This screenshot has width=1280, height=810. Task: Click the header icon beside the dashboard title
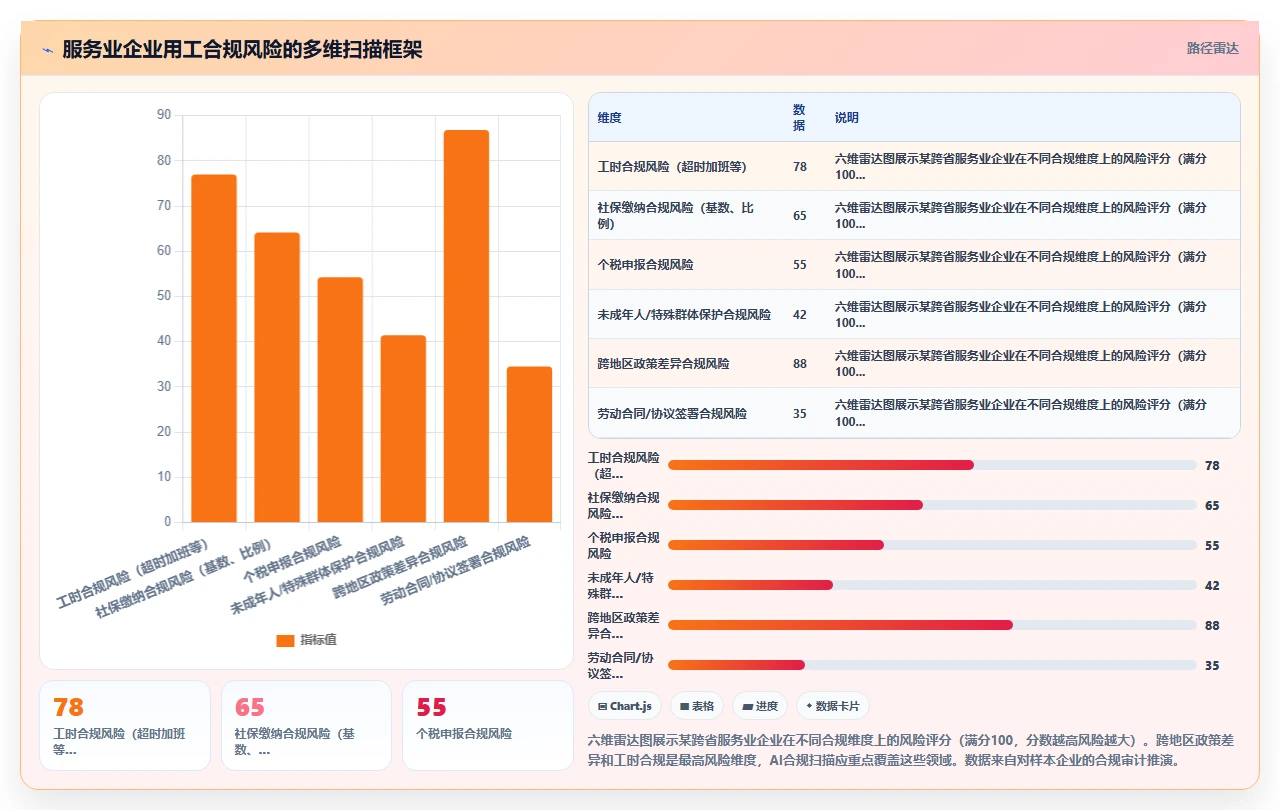[47, 49]
